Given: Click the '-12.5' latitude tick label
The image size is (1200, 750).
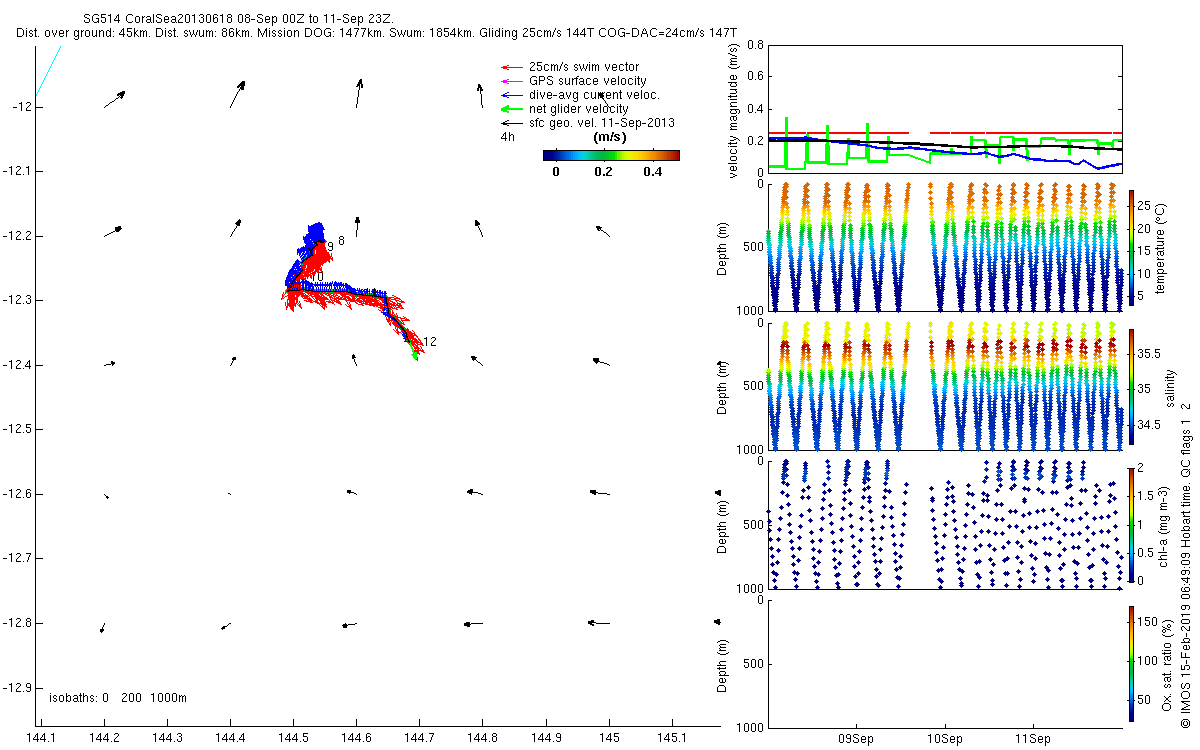Looking at the screenshot, I should tap(18, 429).
